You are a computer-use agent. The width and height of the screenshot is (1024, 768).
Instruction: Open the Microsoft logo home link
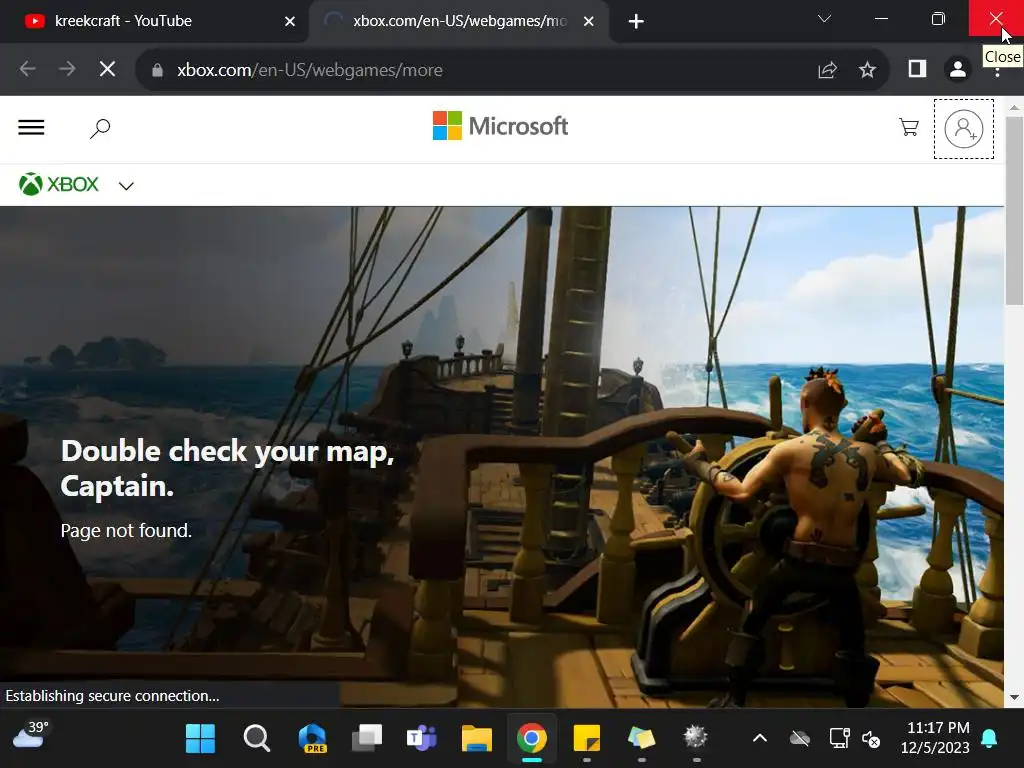pyautogui.click(x=500, y=126)
